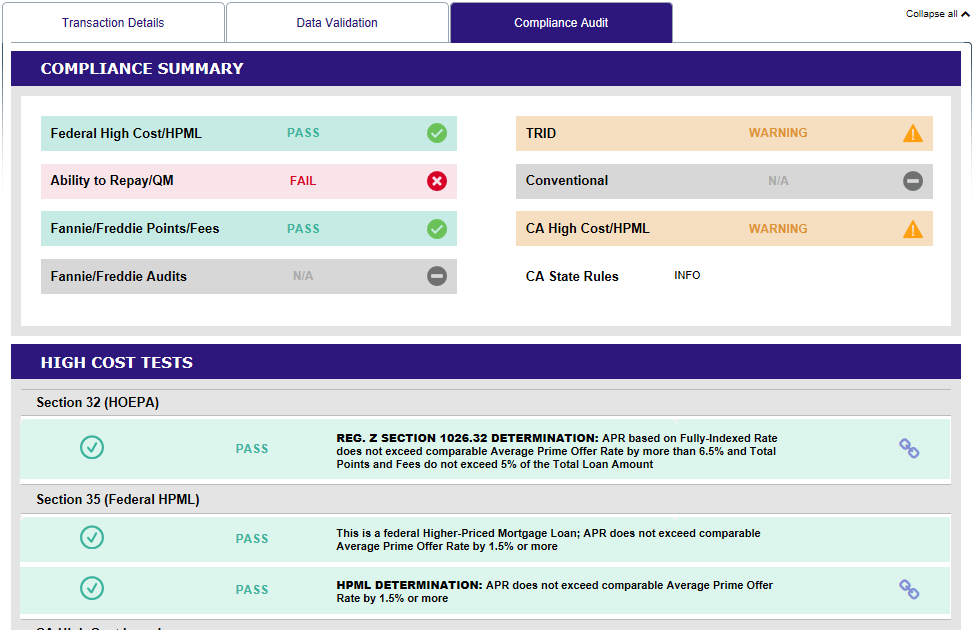
Task: Switch to the Transaction Details tab
Action: click(x=113, y=23)
